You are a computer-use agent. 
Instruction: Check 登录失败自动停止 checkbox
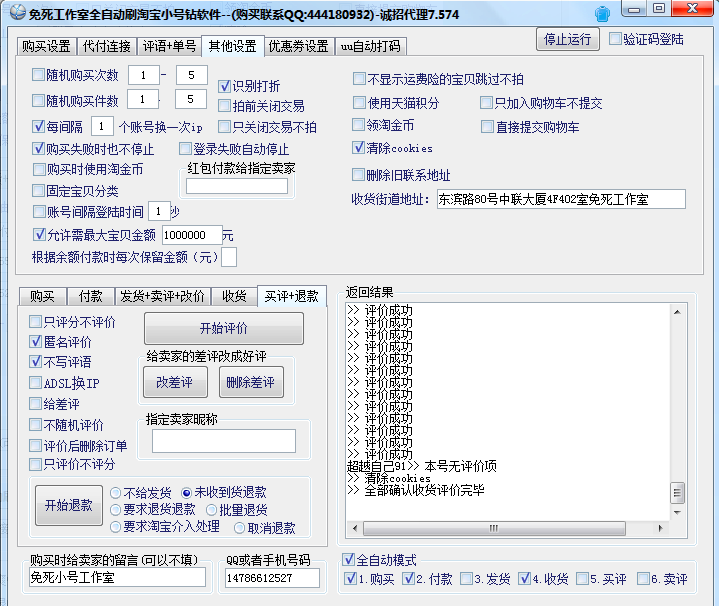pyautogui.click(x=185, y=148)
